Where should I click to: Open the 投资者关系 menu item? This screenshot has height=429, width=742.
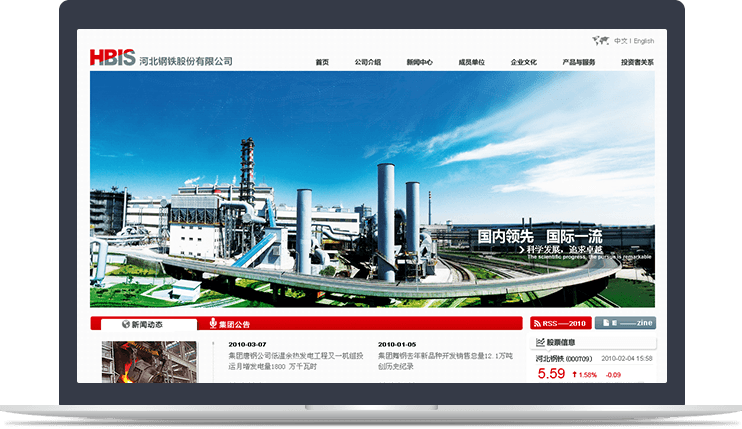point(637,62)
